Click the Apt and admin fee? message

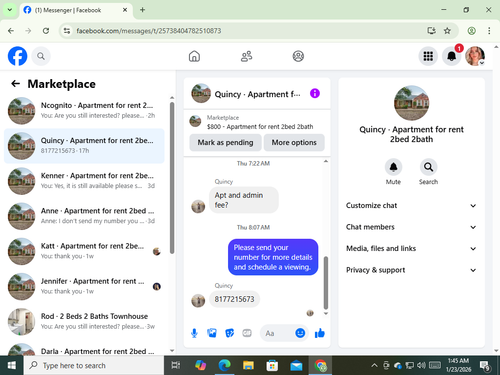[x=244, y=200]
